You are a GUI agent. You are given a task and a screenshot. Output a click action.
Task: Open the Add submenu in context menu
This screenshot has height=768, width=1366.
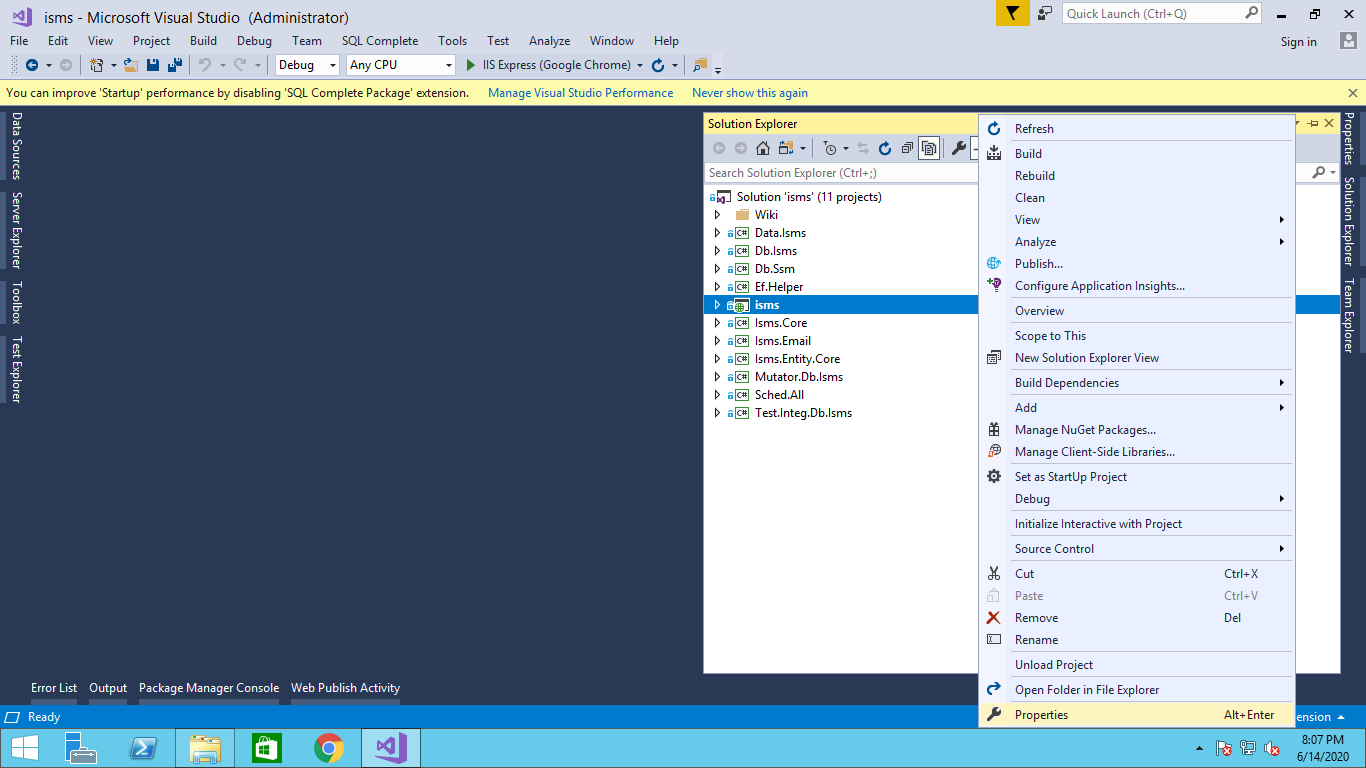1136,408
